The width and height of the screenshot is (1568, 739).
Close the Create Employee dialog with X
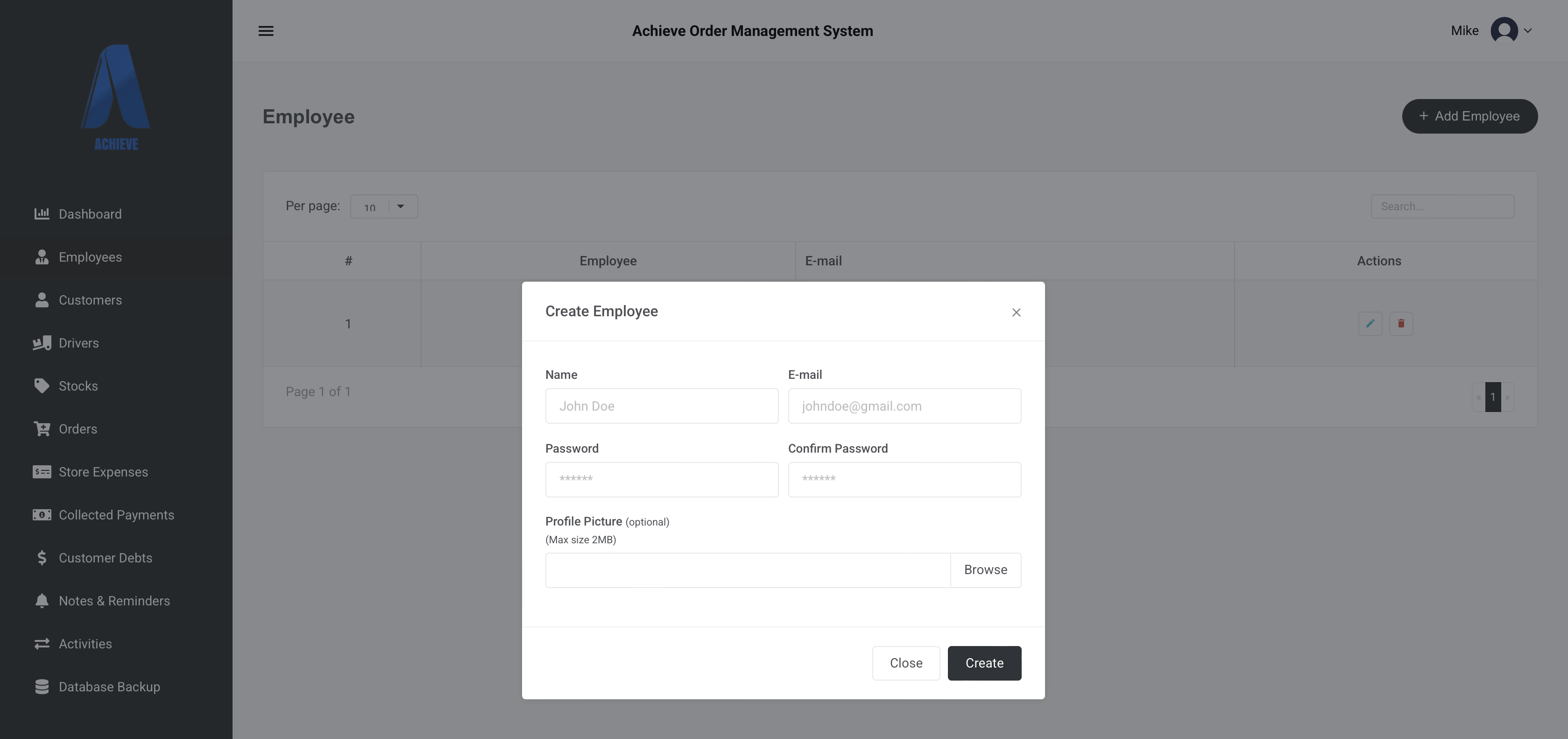tap(1016, 313)
